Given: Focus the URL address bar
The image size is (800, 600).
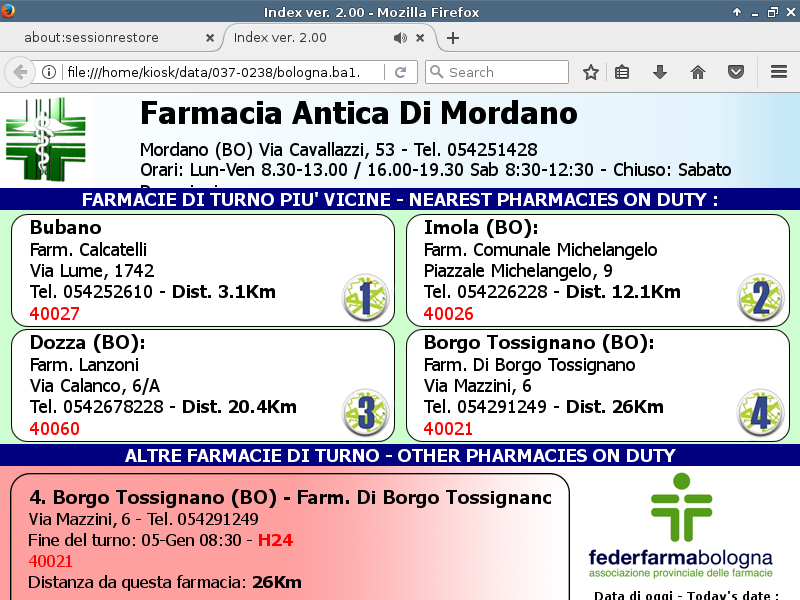Looking at the screenshot, I should pyautogui.click(x=220, y=72).
